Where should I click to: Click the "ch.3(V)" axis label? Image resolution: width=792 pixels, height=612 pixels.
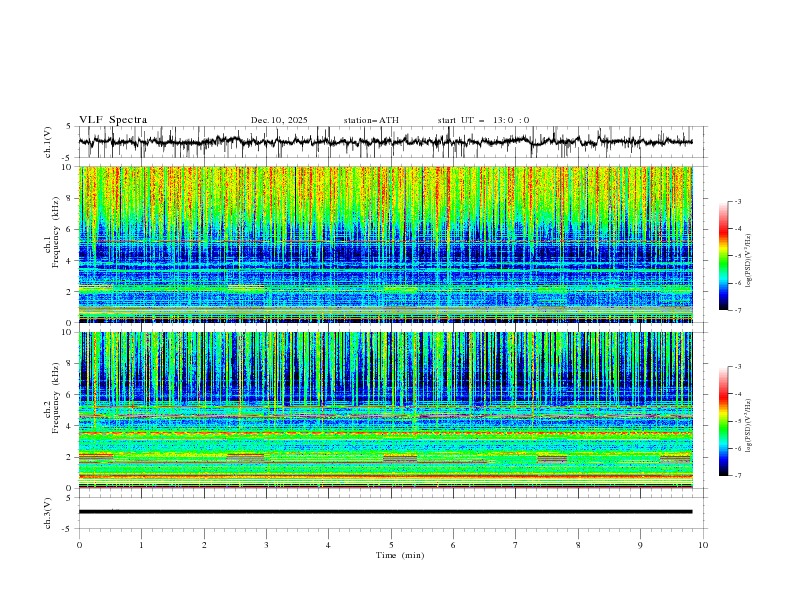click(48, 513)
